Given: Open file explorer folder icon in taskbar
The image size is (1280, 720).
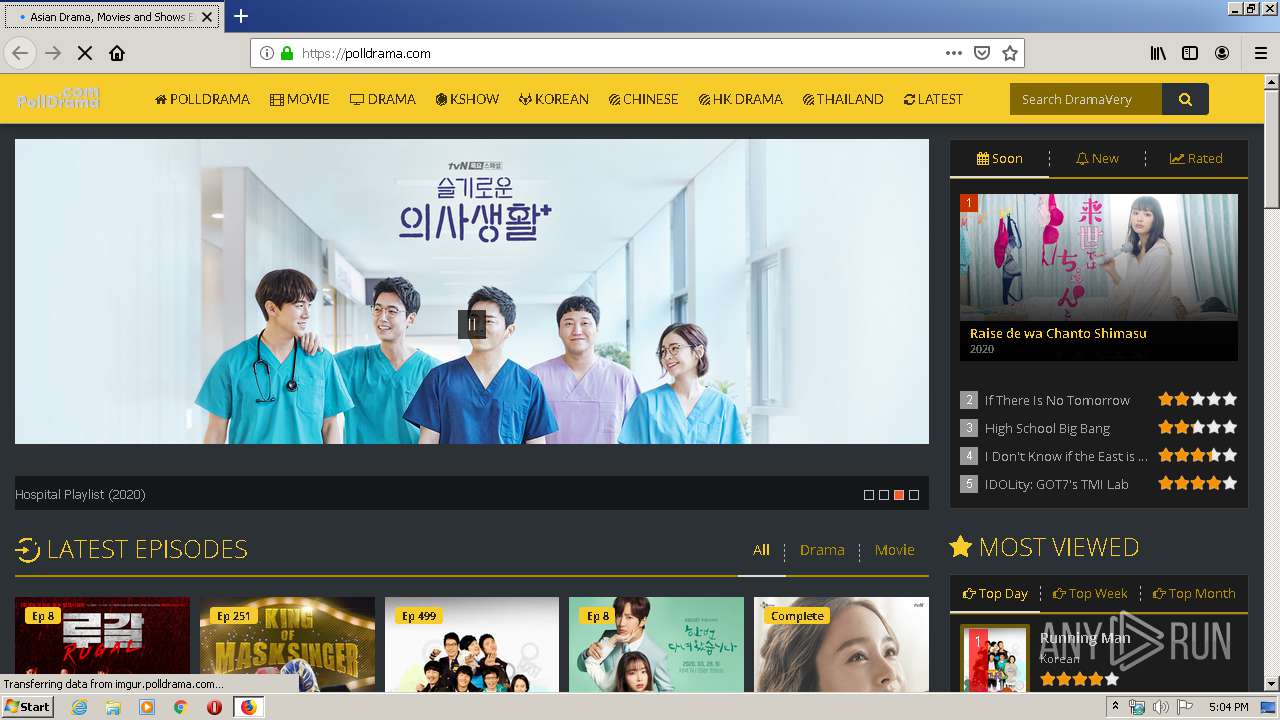Looking at the screenshot, I should coord(113,707).
